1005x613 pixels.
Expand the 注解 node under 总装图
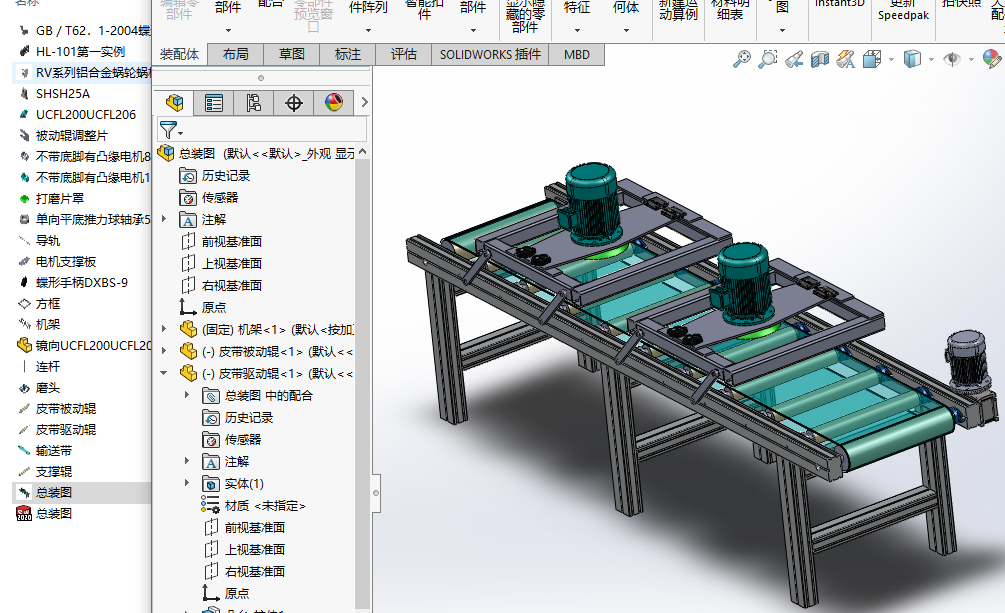[x=164, y=219]
